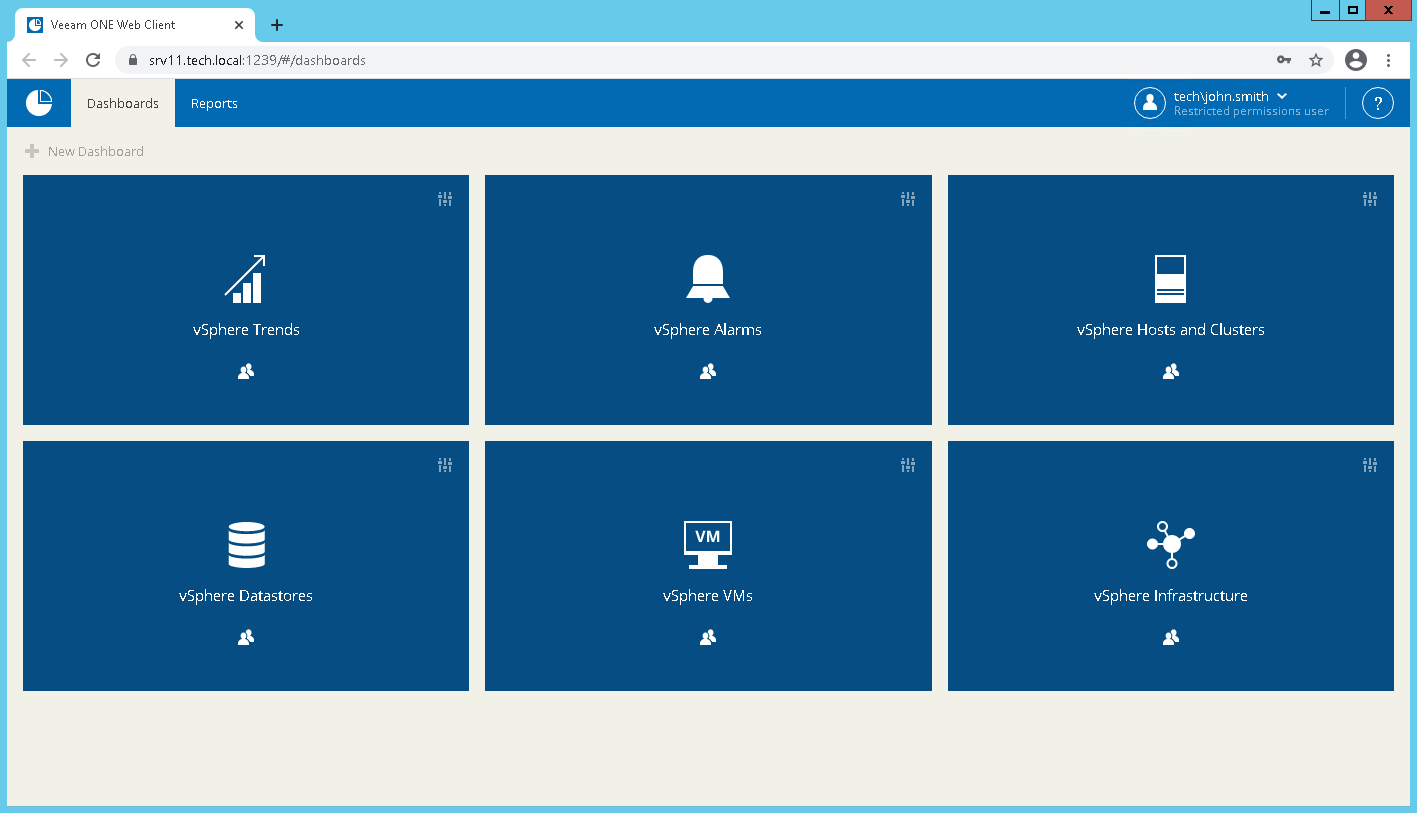Open settings icon on vSphere VMs card

coord(908,465)
